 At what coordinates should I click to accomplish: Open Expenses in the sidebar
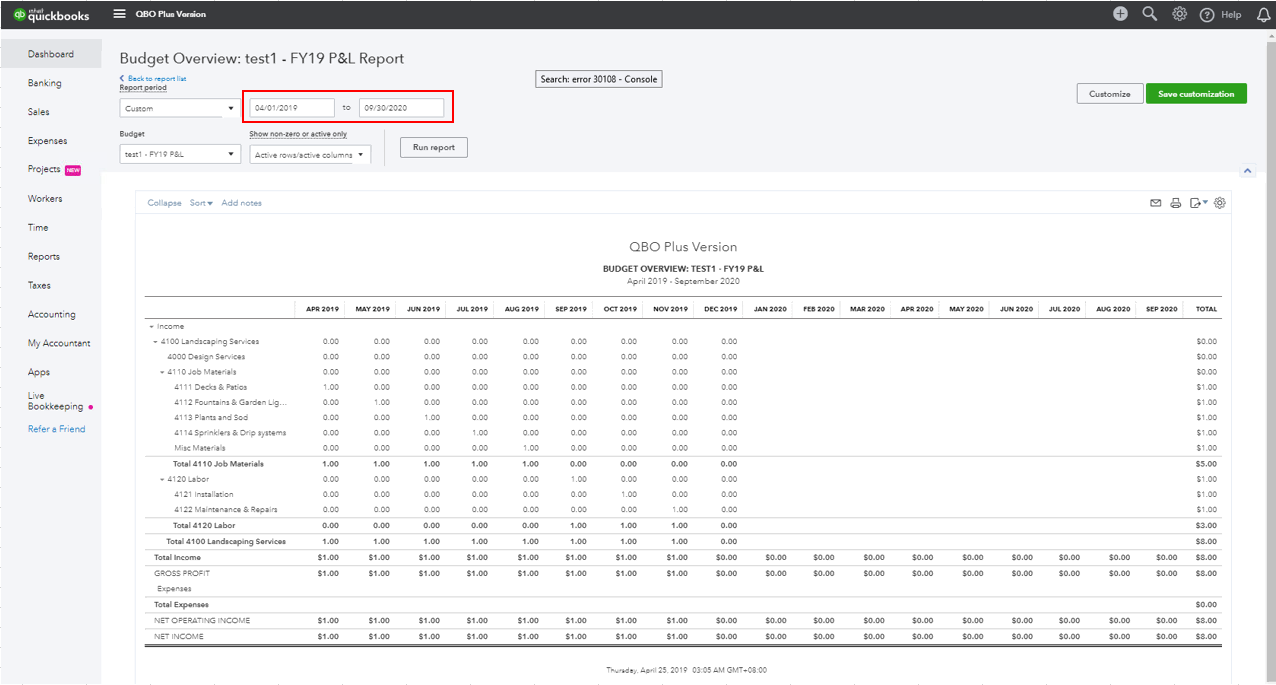[x=48, y=141]
